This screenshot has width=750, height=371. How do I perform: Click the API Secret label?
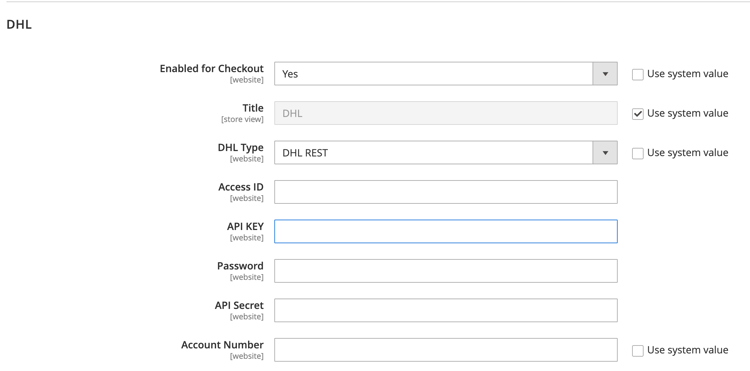(239, 305)
